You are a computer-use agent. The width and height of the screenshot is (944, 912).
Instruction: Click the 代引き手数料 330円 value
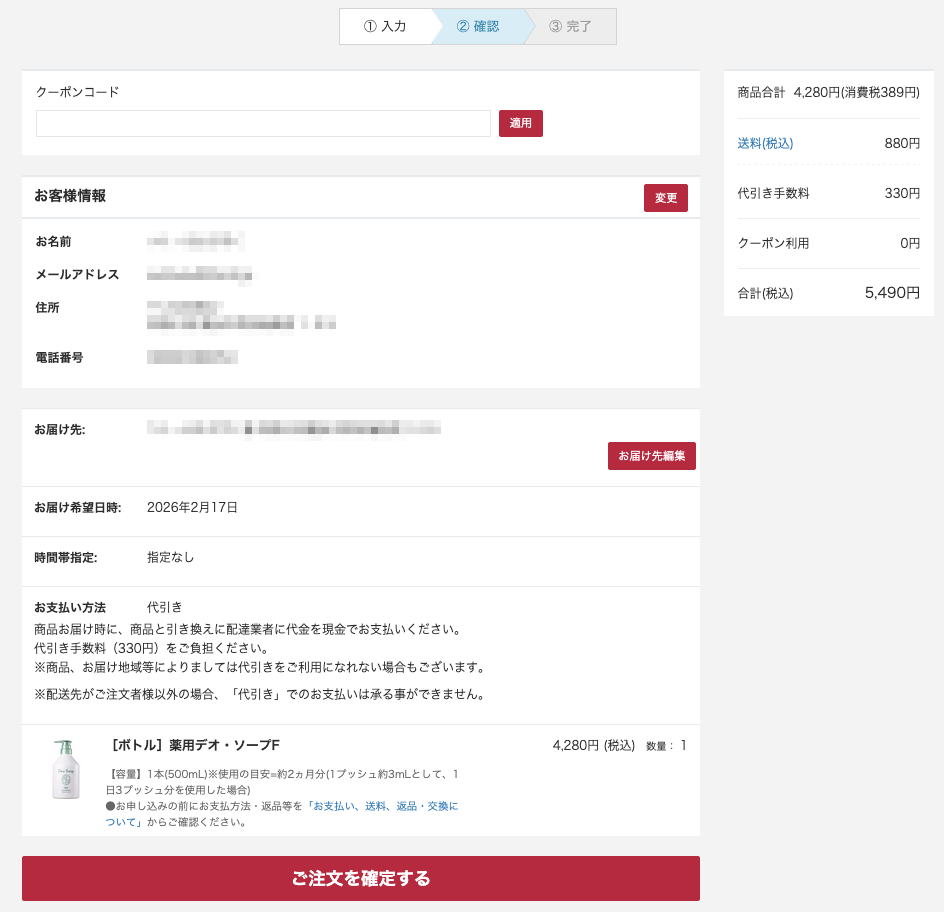click(x=902, y=193)
